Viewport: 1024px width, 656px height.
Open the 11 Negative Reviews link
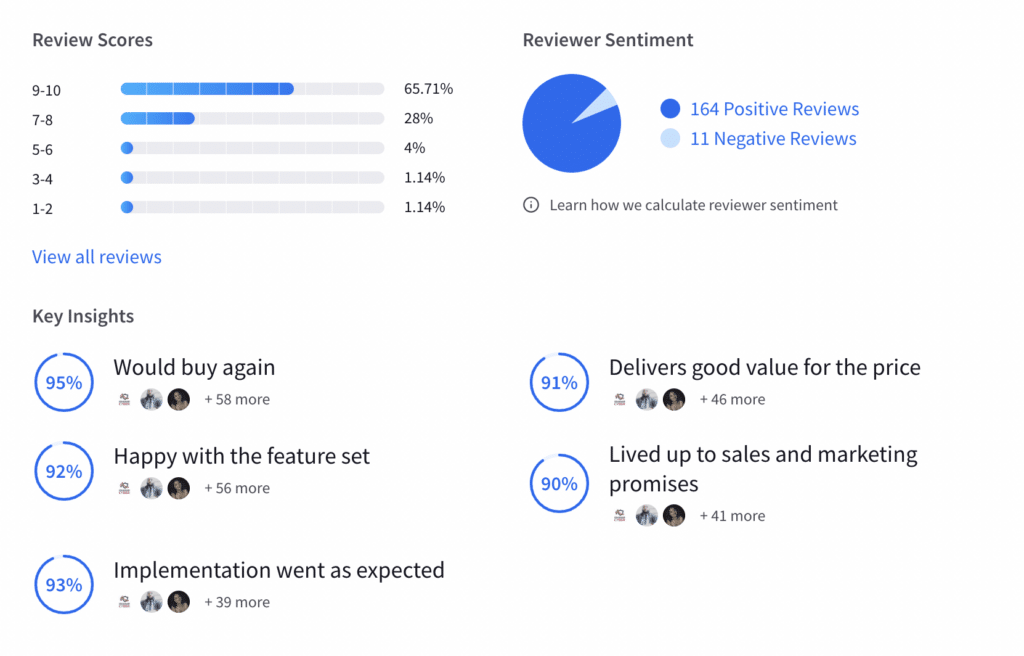point(773,139)
